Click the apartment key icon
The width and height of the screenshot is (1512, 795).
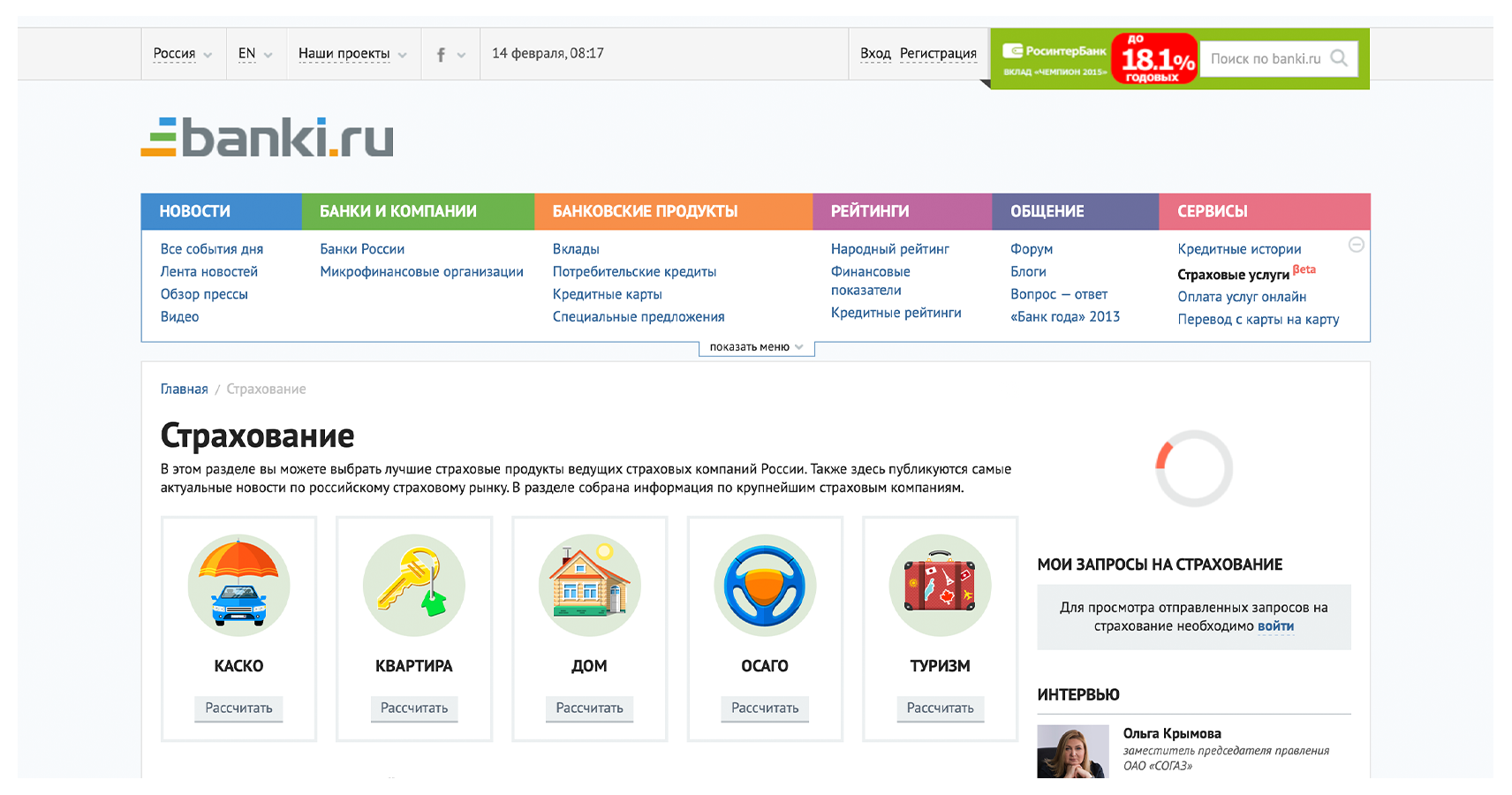tap(413, 585)
